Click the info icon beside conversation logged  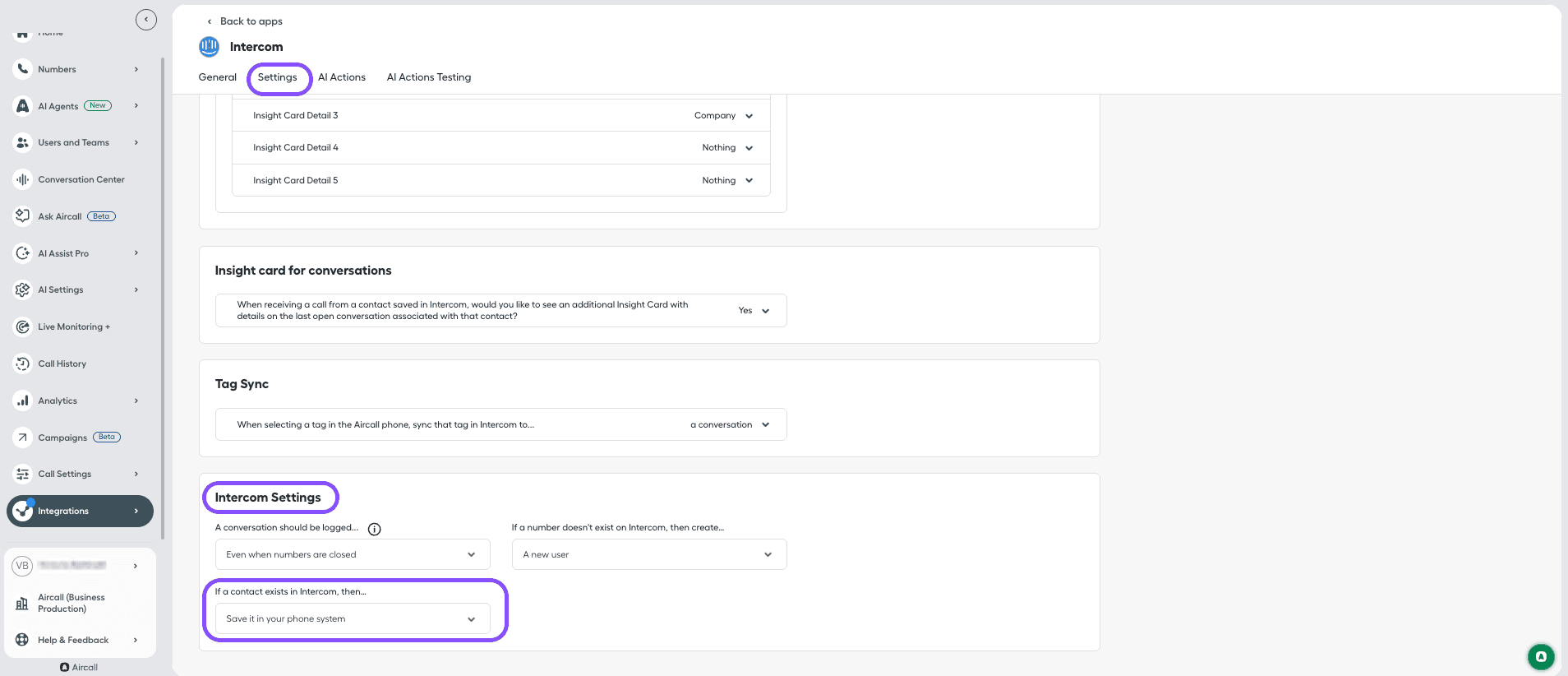(375, 529)
